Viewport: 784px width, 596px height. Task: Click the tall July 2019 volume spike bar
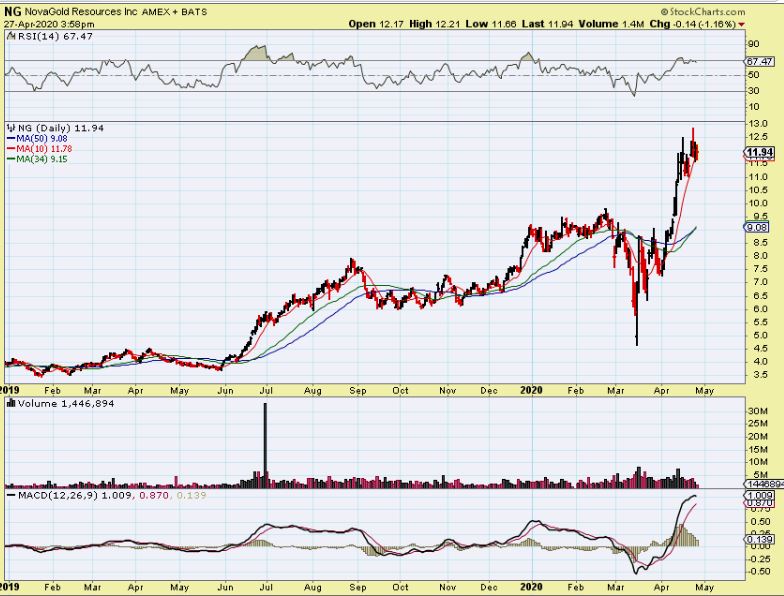(265, 445)
